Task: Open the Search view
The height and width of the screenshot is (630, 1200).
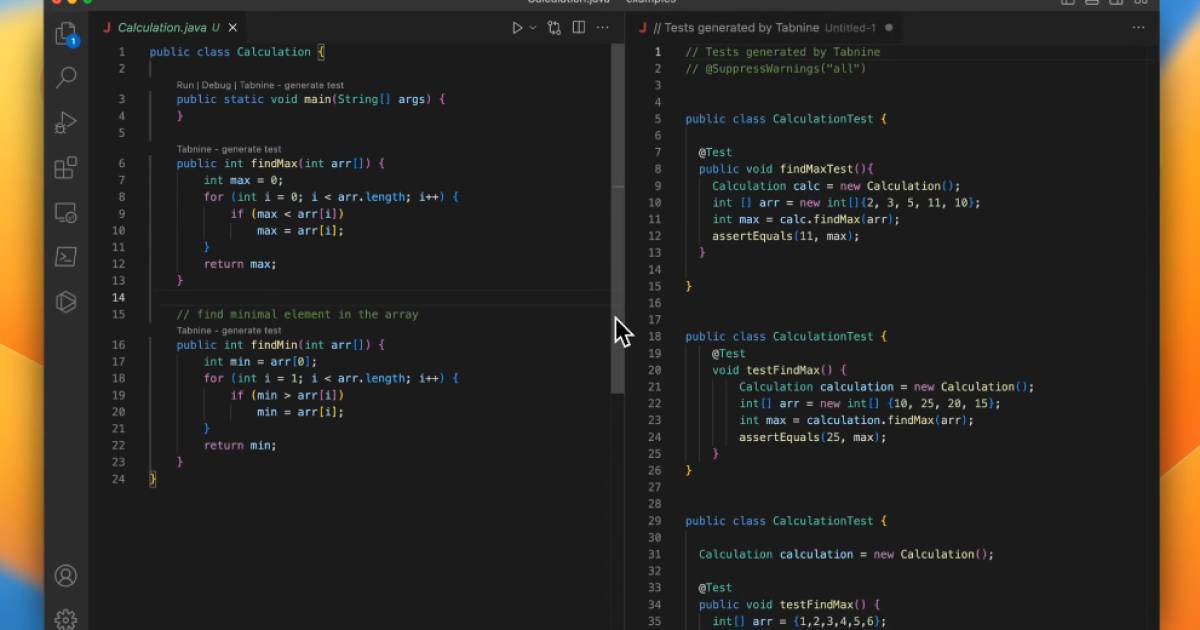Action: tap(65, 77)
